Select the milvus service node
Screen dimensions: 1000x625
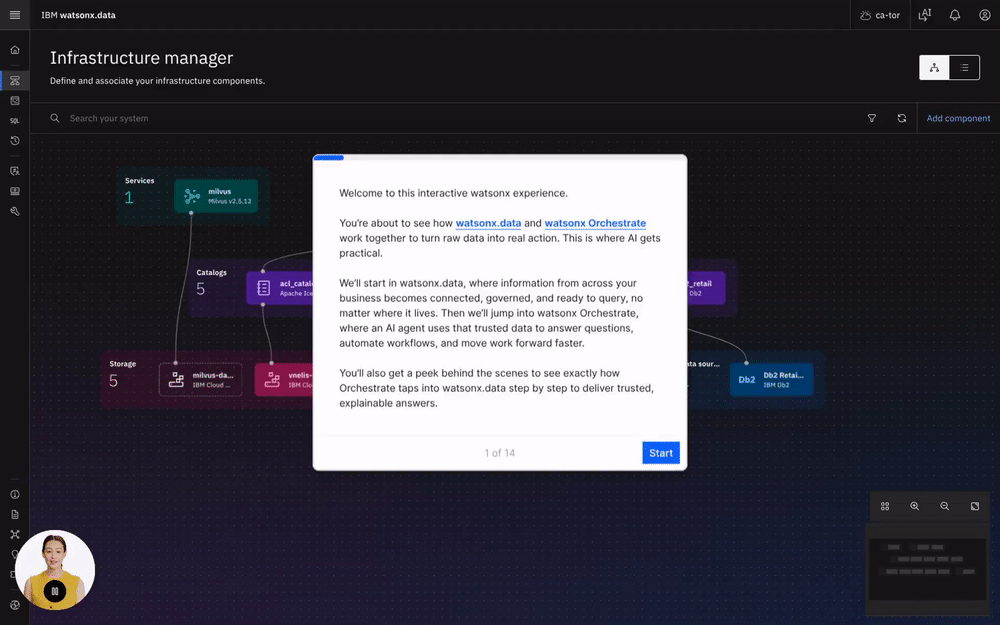216,196
